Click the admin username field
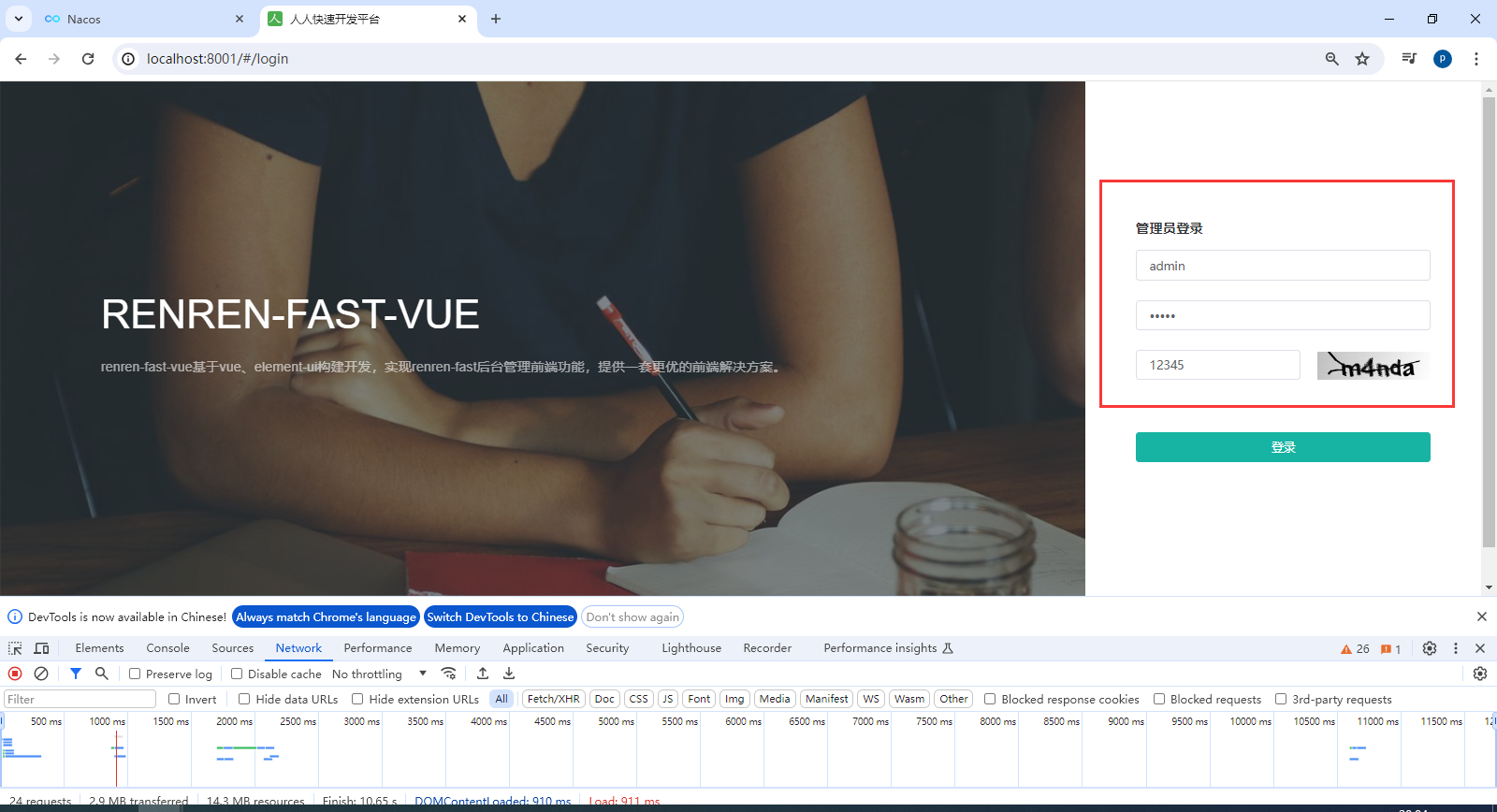 tap(1283, 266)
